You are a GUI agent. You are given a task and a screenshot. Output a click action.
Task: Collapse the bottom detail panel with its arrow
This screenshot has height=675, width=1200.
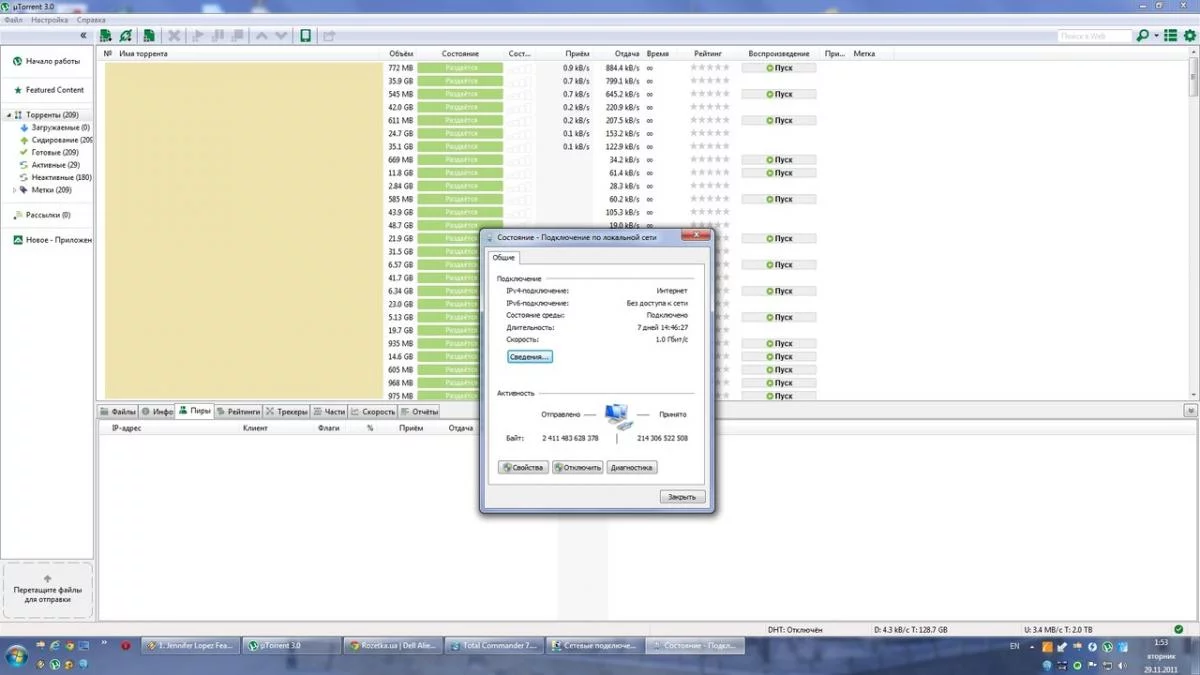[1190, 411]
